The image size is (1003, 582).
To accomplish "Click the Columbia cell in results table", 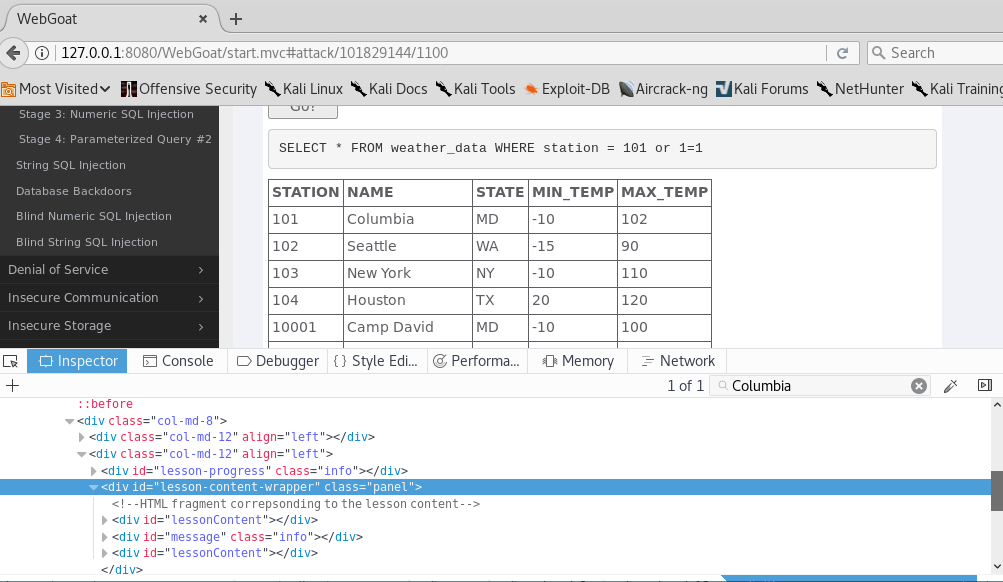I will click(407, 219).
